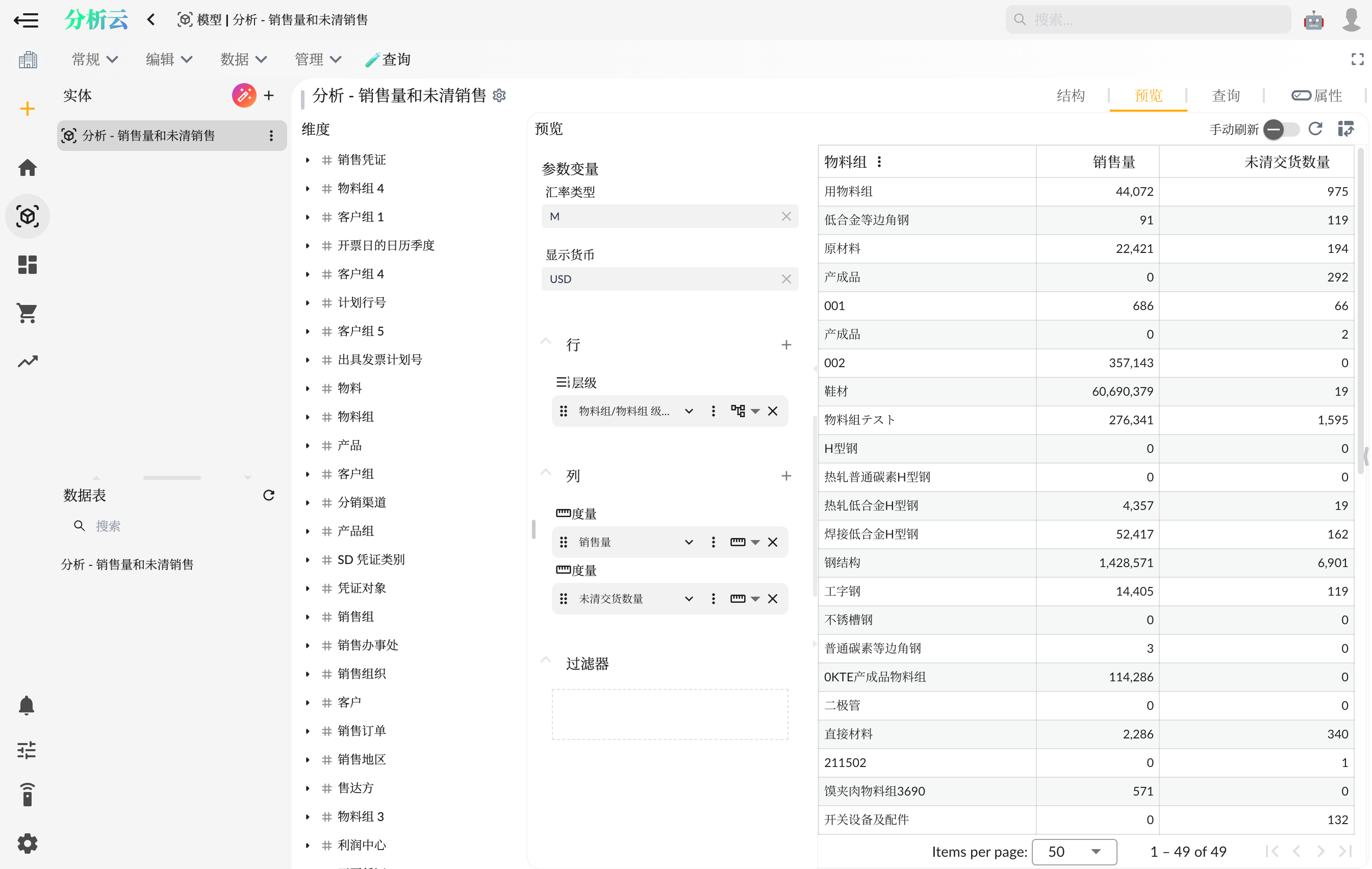The width and height of the screenshot is (1372, 869).
Task: Remove 未清交货数量 using its X button
Action: click(x=773, y=598)
